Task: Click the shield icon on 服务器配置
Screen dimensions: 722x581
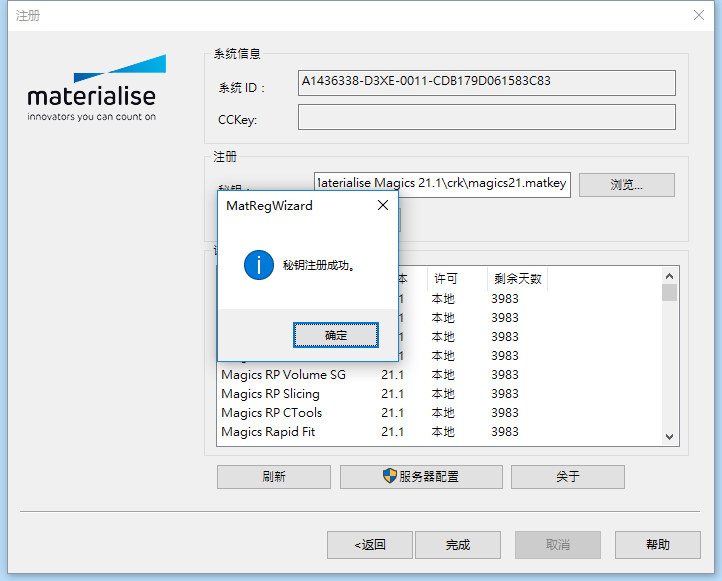Action: 390,476
